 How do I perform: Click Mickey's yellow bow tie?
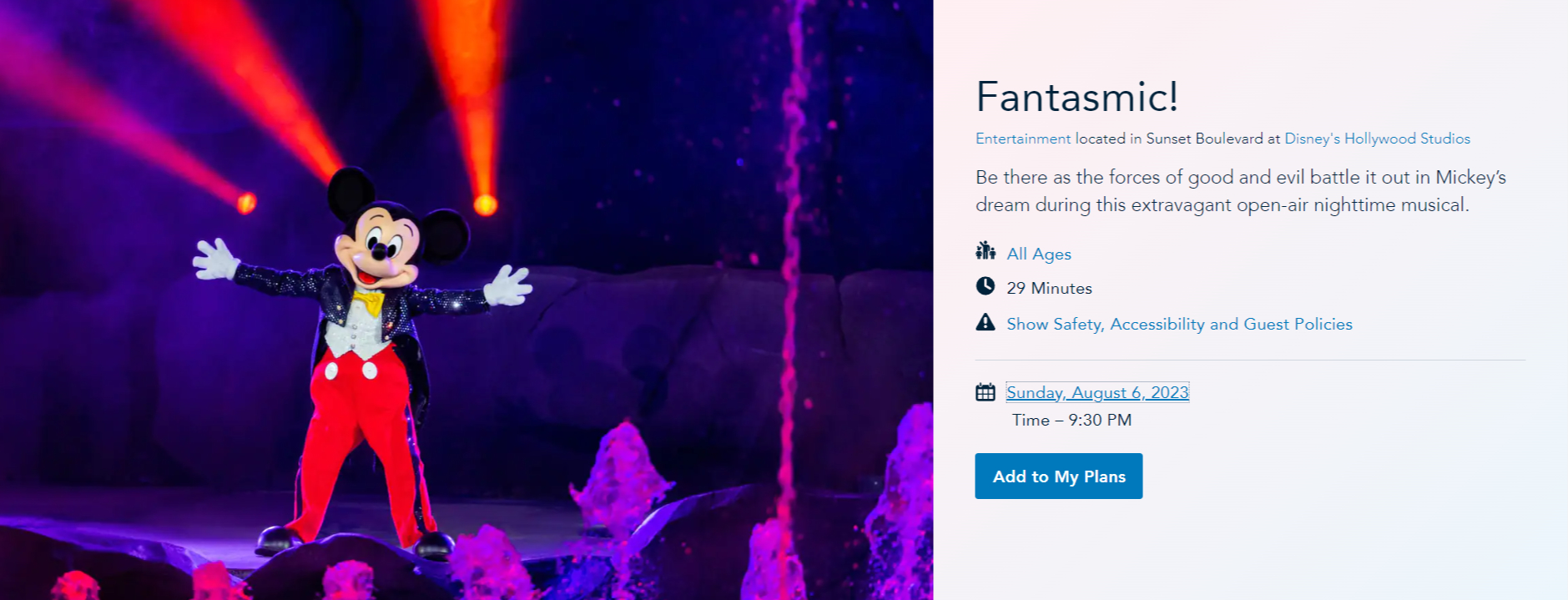coord(368,300)
